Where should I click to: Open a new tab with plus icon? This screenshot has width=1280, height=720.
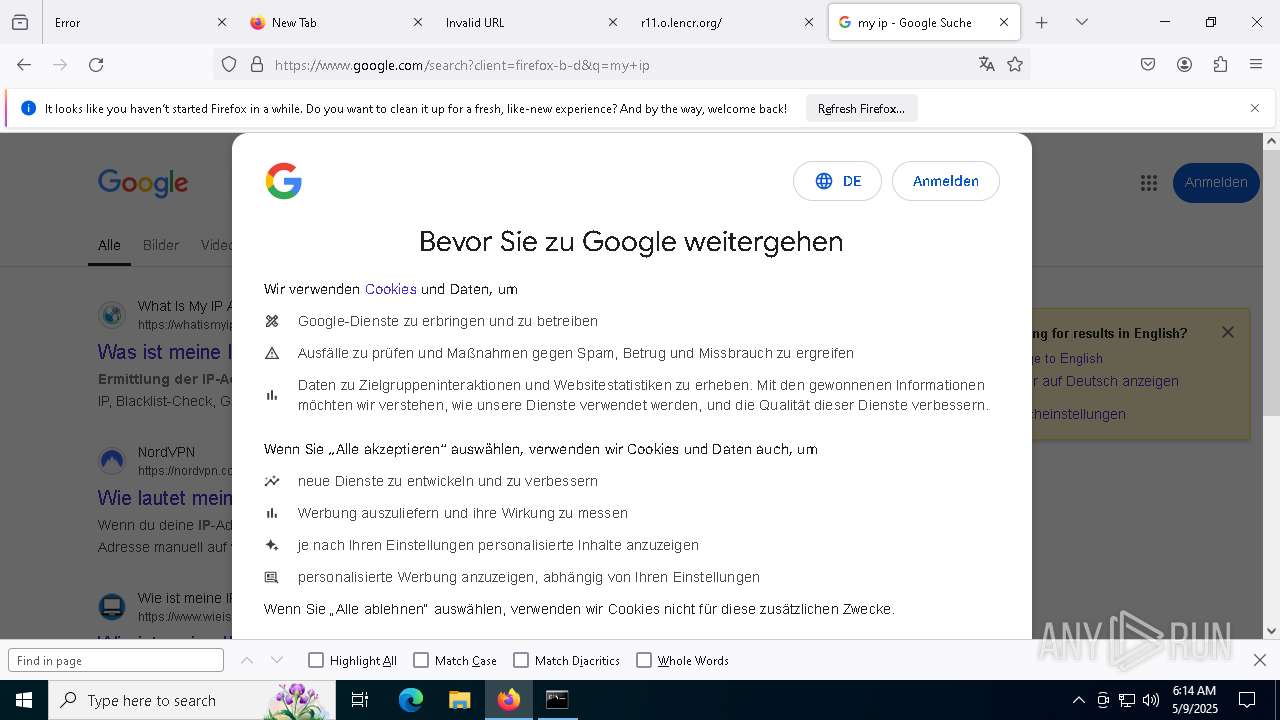coord(1042,22)
